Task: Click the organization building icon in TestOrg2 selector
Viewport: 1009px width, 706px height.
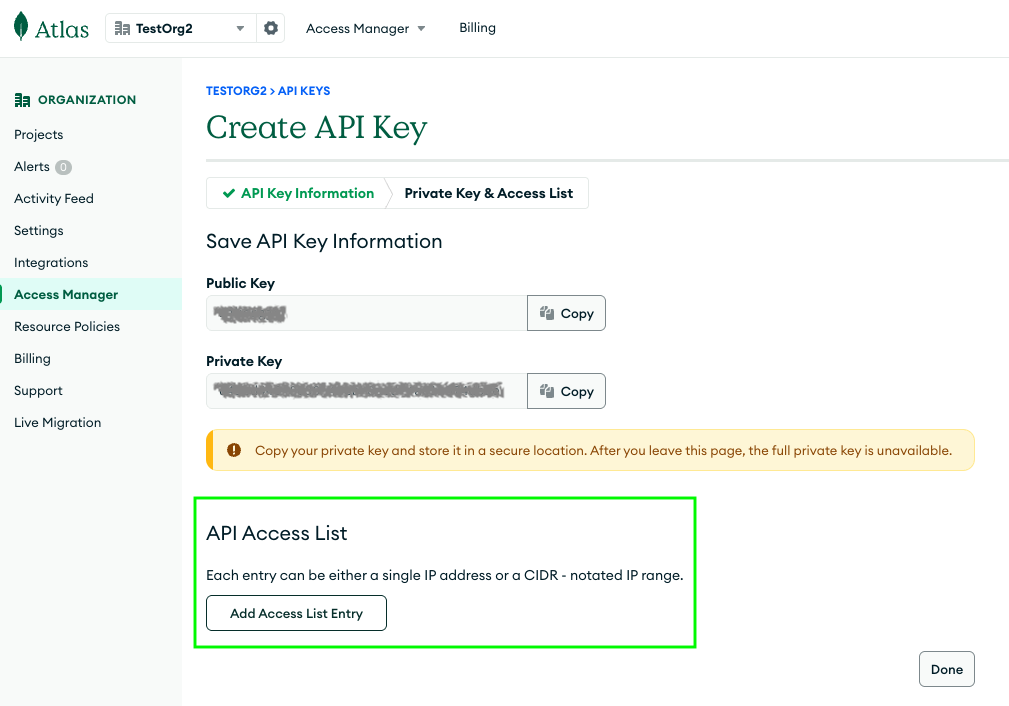Action: click(122, 28)
